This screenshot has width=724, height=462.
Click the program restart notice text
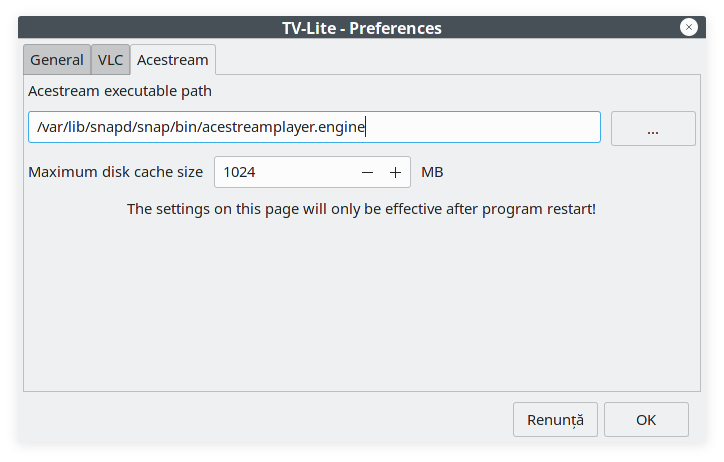pyautogui.click(x=362, y=209)
